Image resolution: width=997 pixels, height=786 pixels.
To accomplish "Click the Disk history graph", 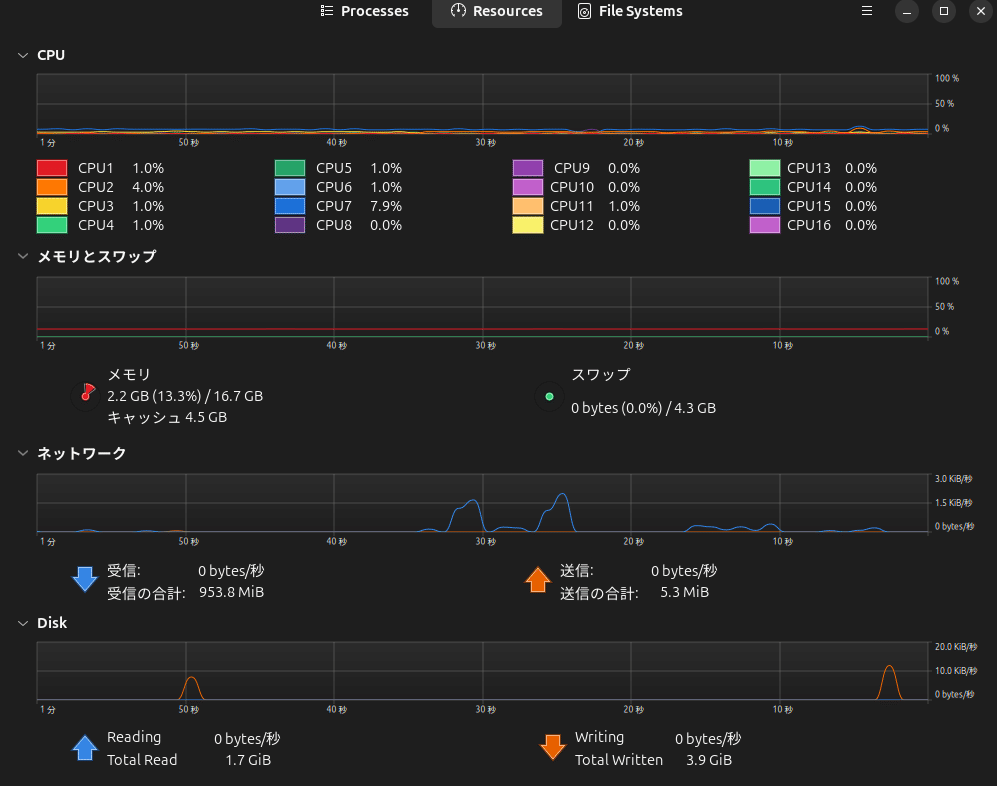I will [x=483, y=671].
